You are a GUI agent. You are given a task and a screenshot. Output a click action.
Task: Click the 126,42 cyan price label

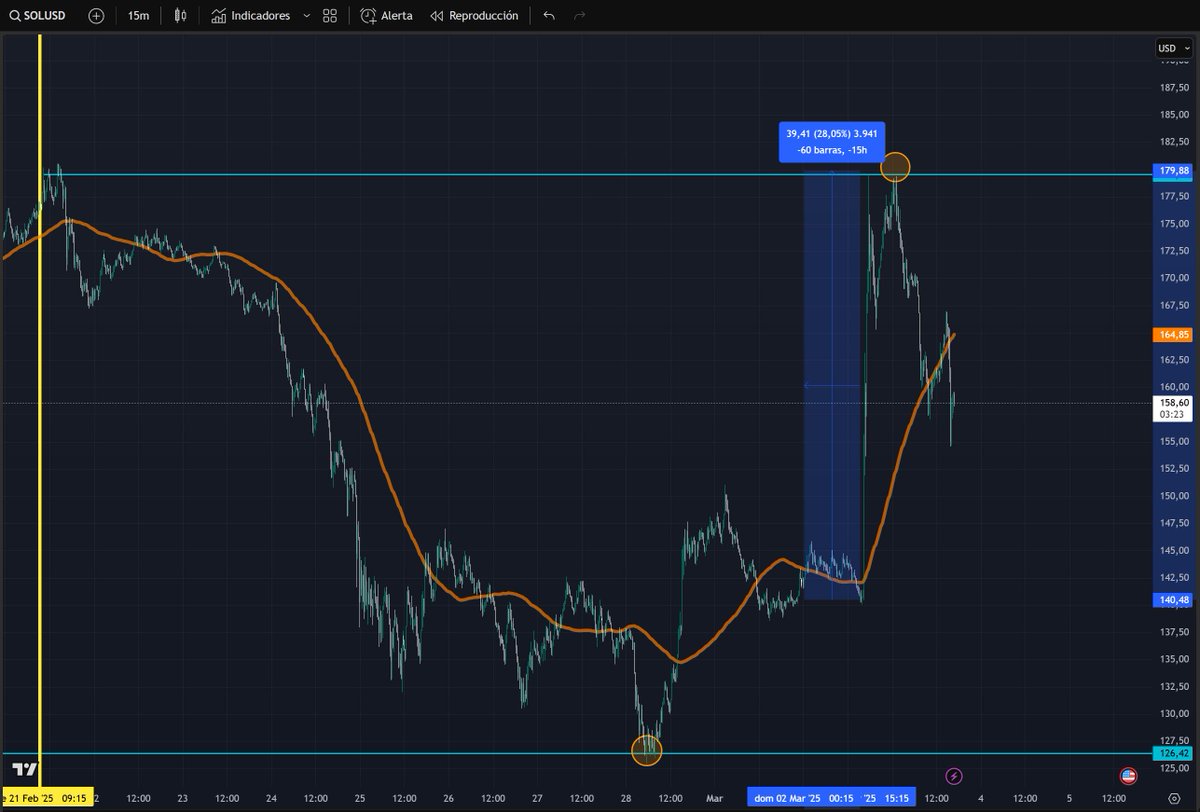pyautogui.click(x=1173, y=753)
